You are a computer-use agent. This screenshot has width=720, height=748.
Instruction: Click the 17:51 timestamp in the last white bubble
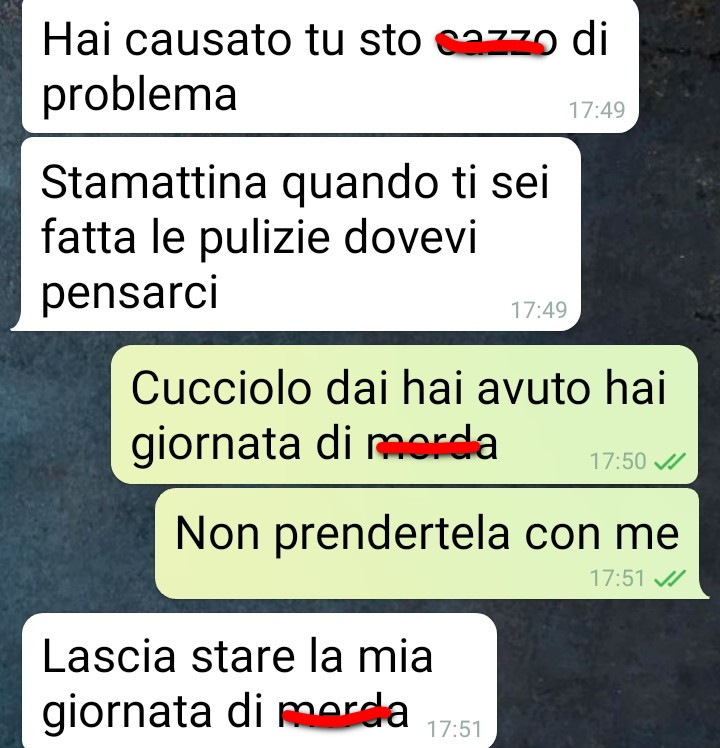(x=454, y=729)
